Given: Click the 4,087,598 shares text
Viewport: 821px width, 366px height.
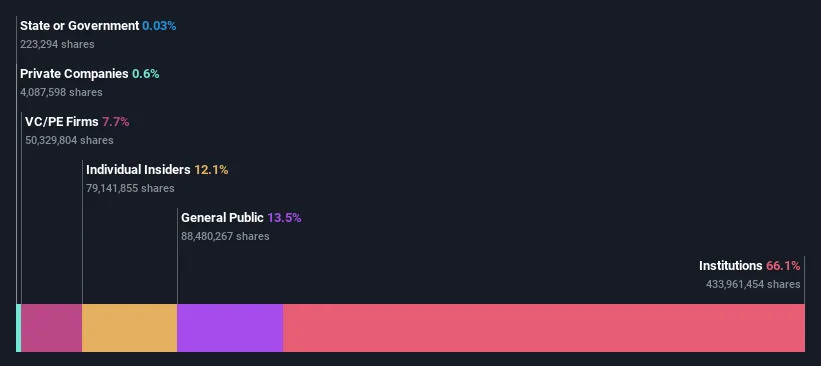Looking at the screenshot, I should coord(61,92).
